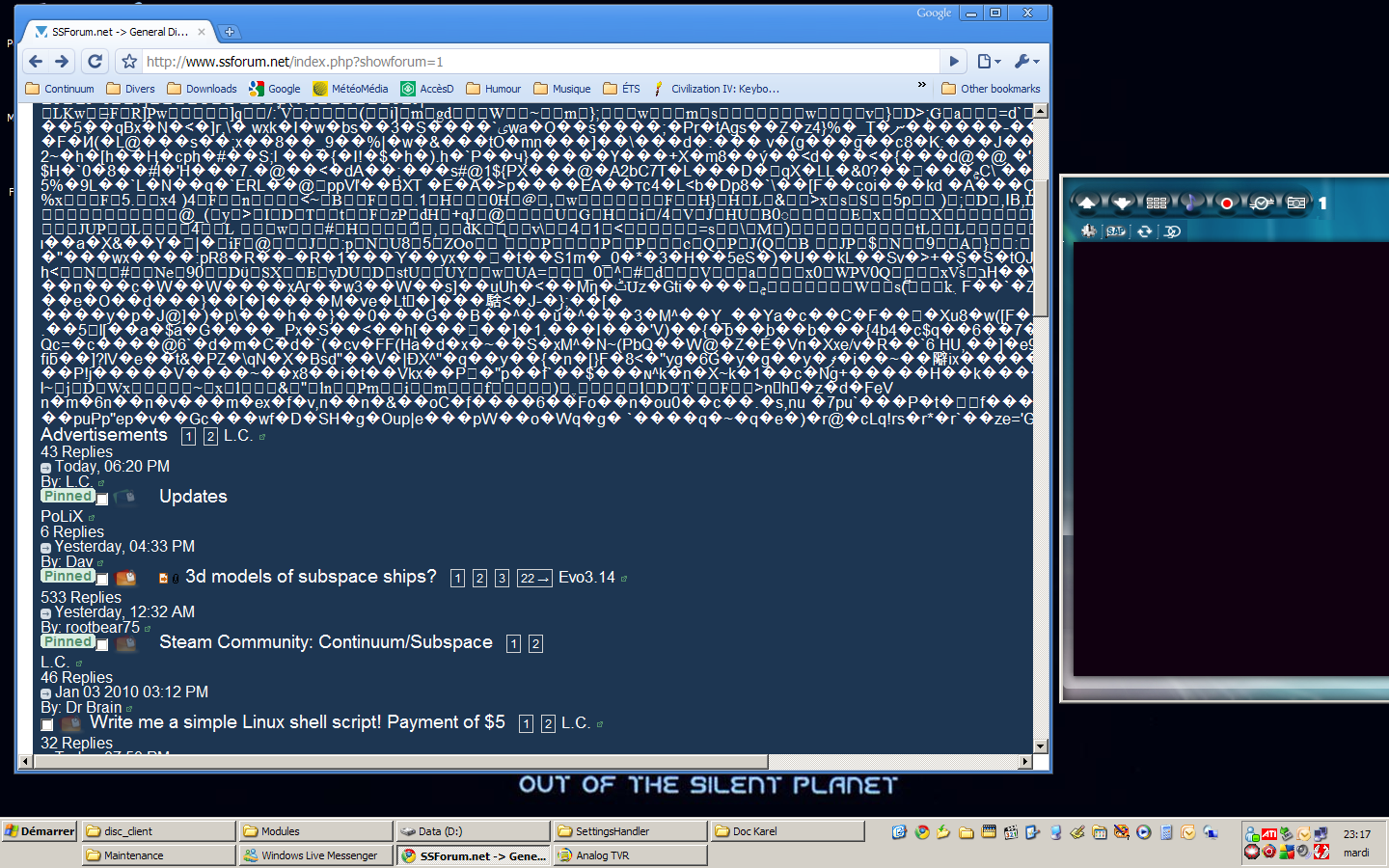Launch Windows Media Player quick launch icon
1389x868 pixels.
point(1144,832)
